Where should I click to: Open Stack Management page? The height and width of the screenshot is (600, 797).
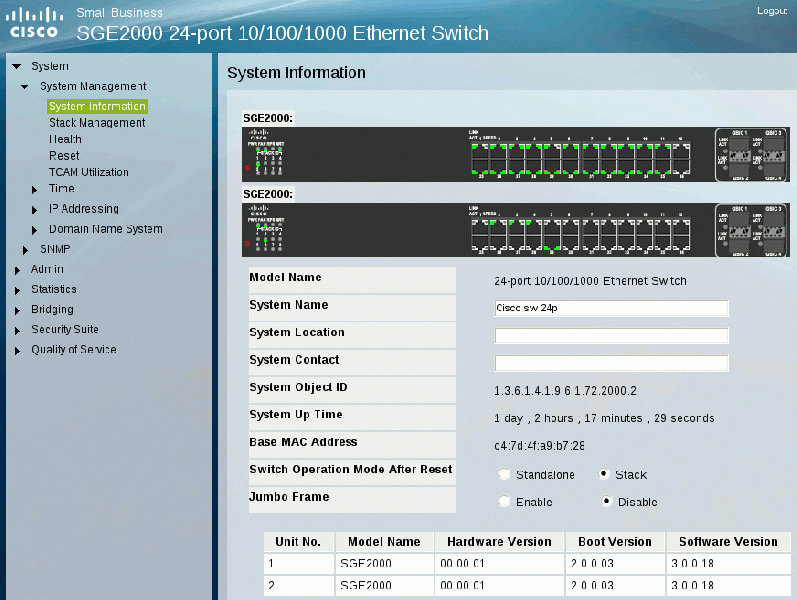click(97, 123)
